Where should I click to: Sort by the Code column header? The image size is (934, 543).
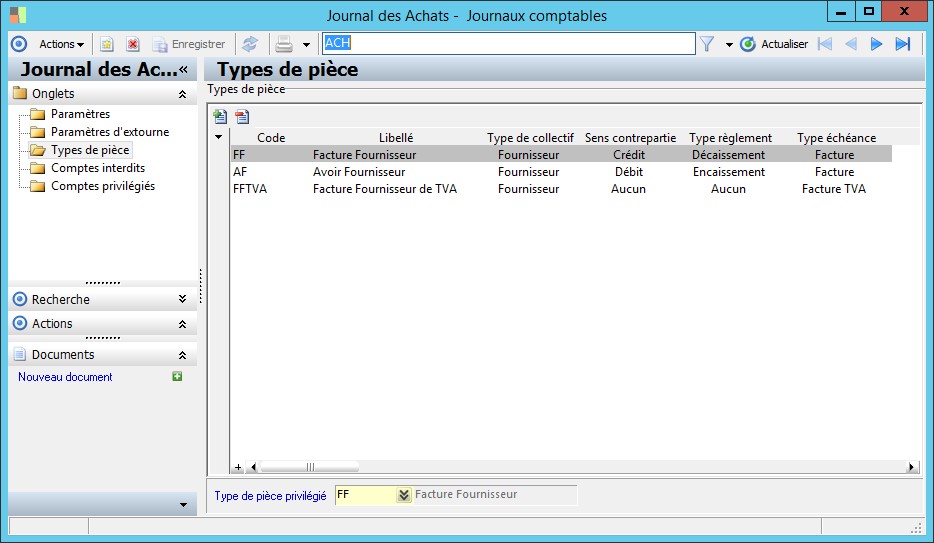click(x=271, y=138)
